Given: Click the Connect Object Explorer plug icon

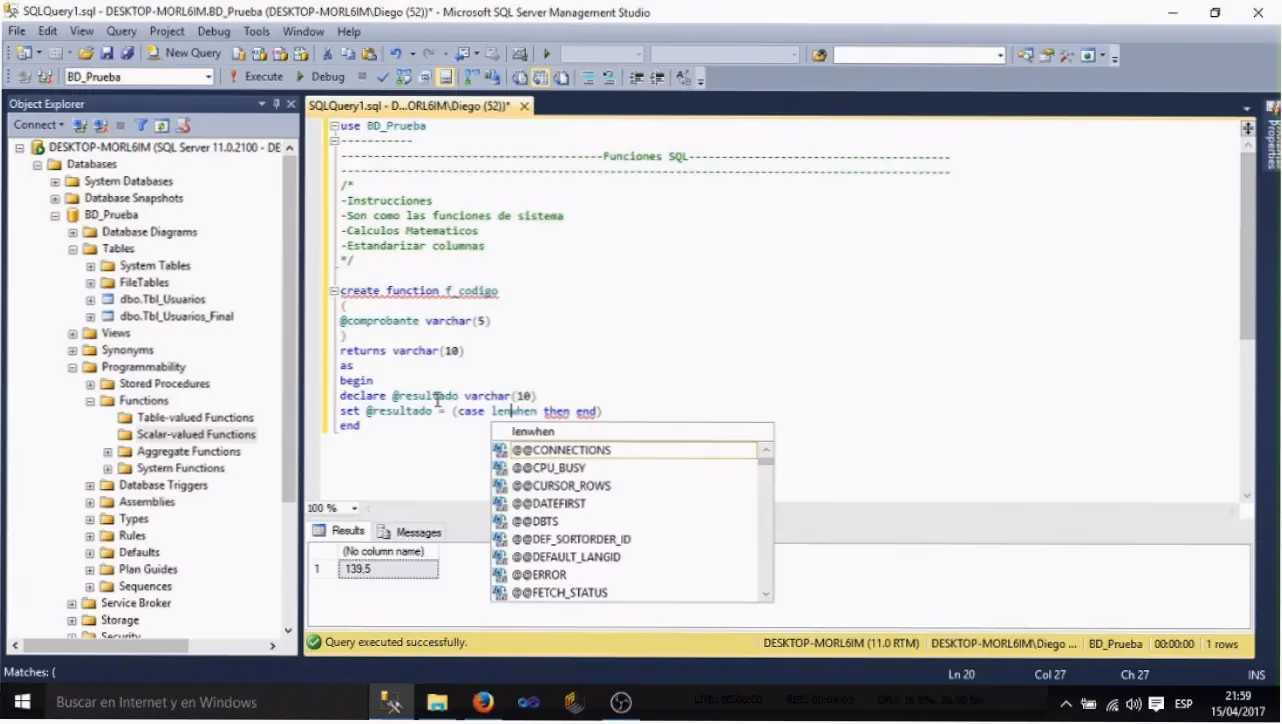Looking at the screenshot, I should coord(79,125).
